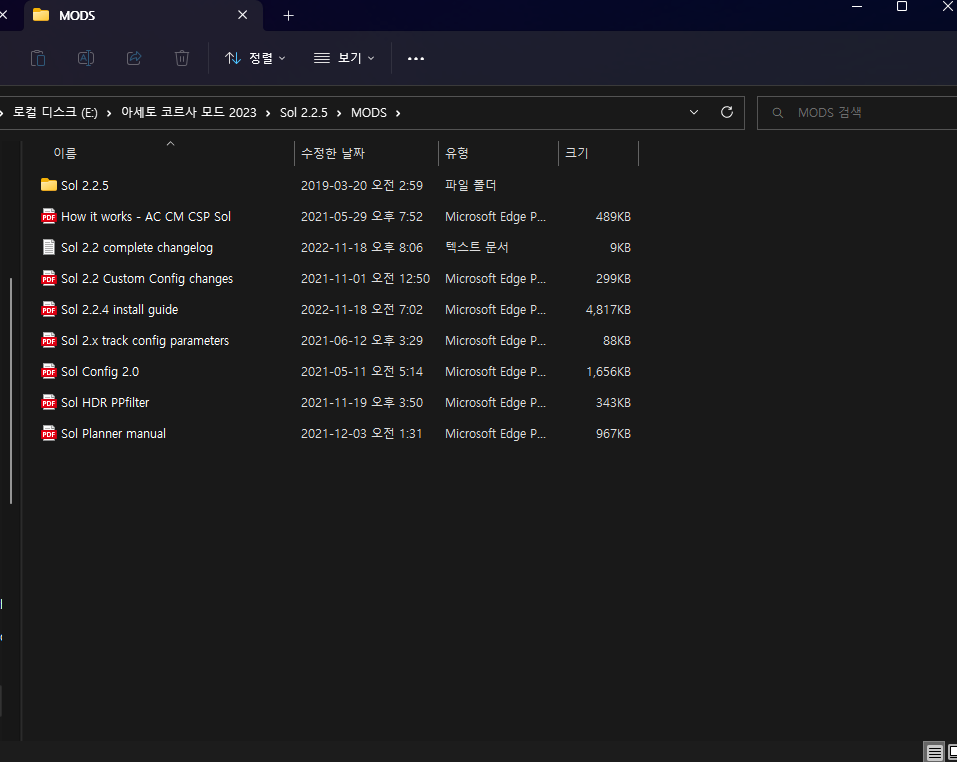Maximize the Explorer window

click(x=901, y=6)
